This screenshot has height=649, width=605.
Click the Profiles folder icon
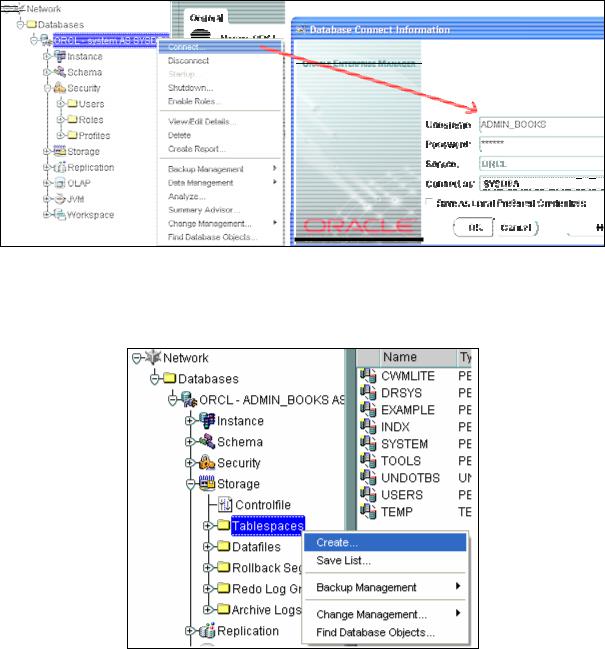click(x=72, y=135)
